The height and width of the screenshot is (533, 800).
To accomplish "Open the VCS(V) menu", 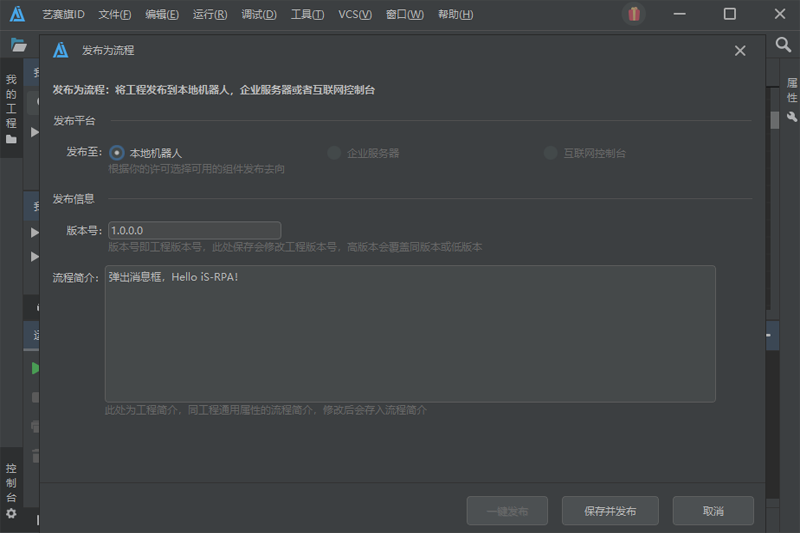I will click(355, 14).
